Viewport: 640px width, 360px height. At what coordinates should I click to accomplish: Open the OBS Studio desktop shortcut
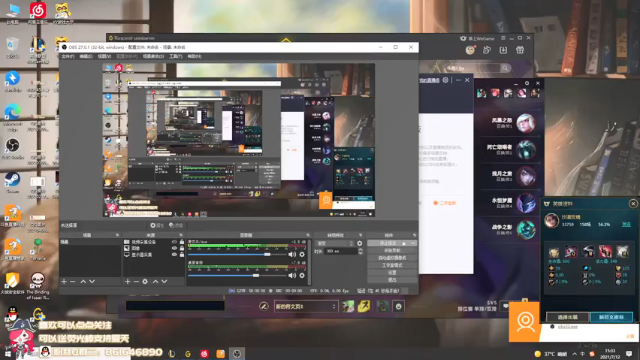(x=13, y=149)
